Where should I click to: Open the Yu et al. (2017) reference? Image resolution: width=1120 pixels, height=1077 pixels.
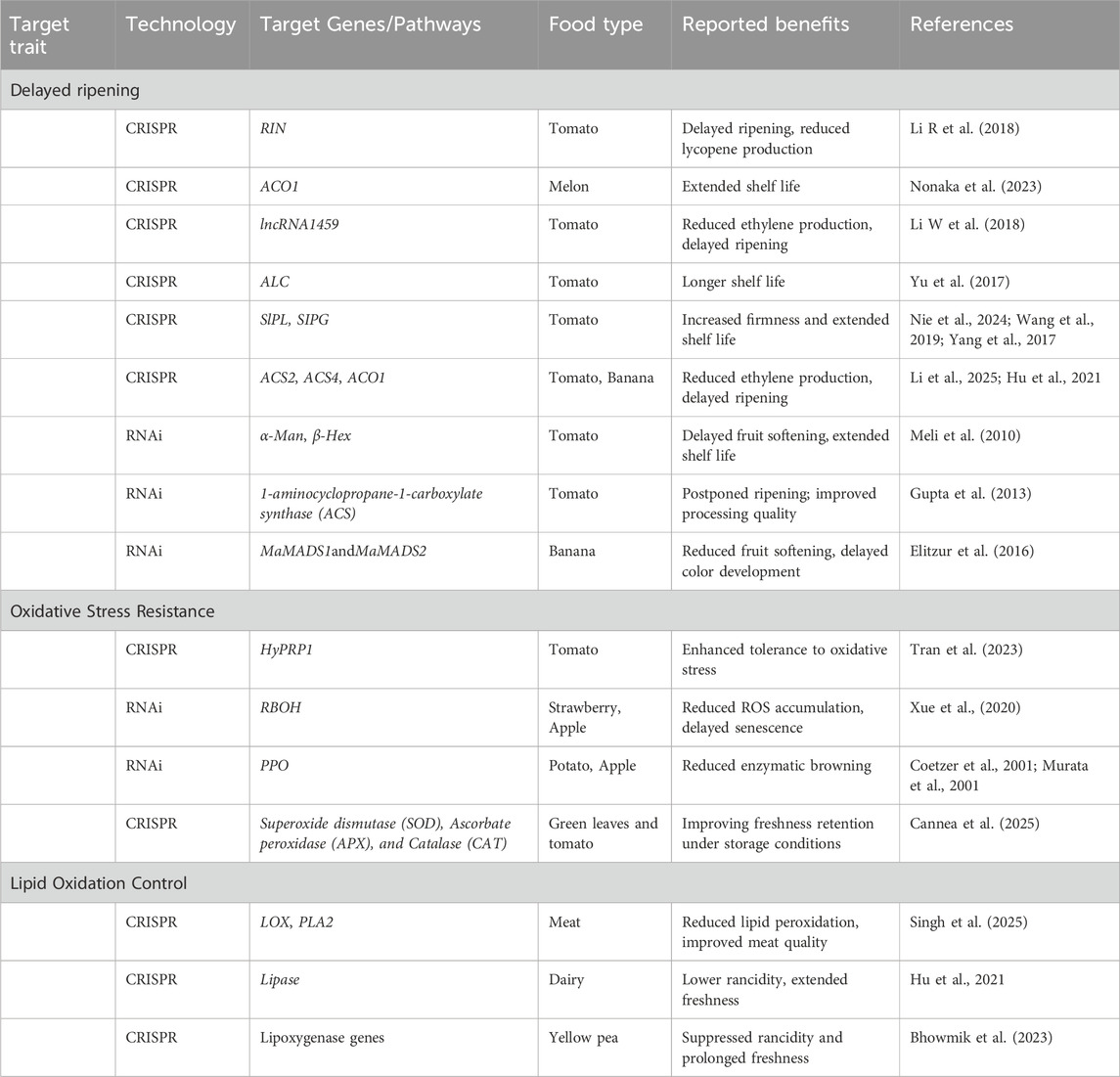click(957, 282)
